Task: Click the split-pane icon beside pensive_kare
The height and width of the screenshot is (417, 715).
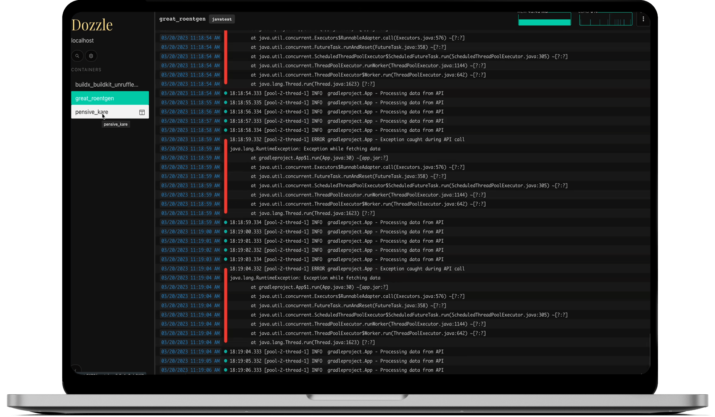Action: pos(142,113)
